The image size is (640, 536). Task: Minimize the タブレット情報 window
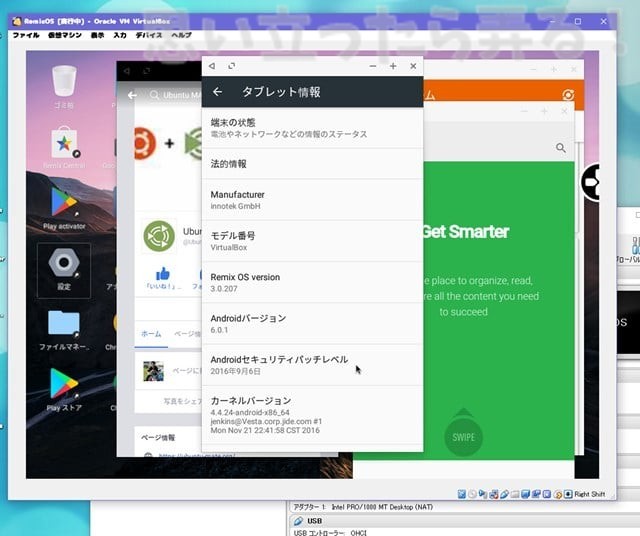373,66
